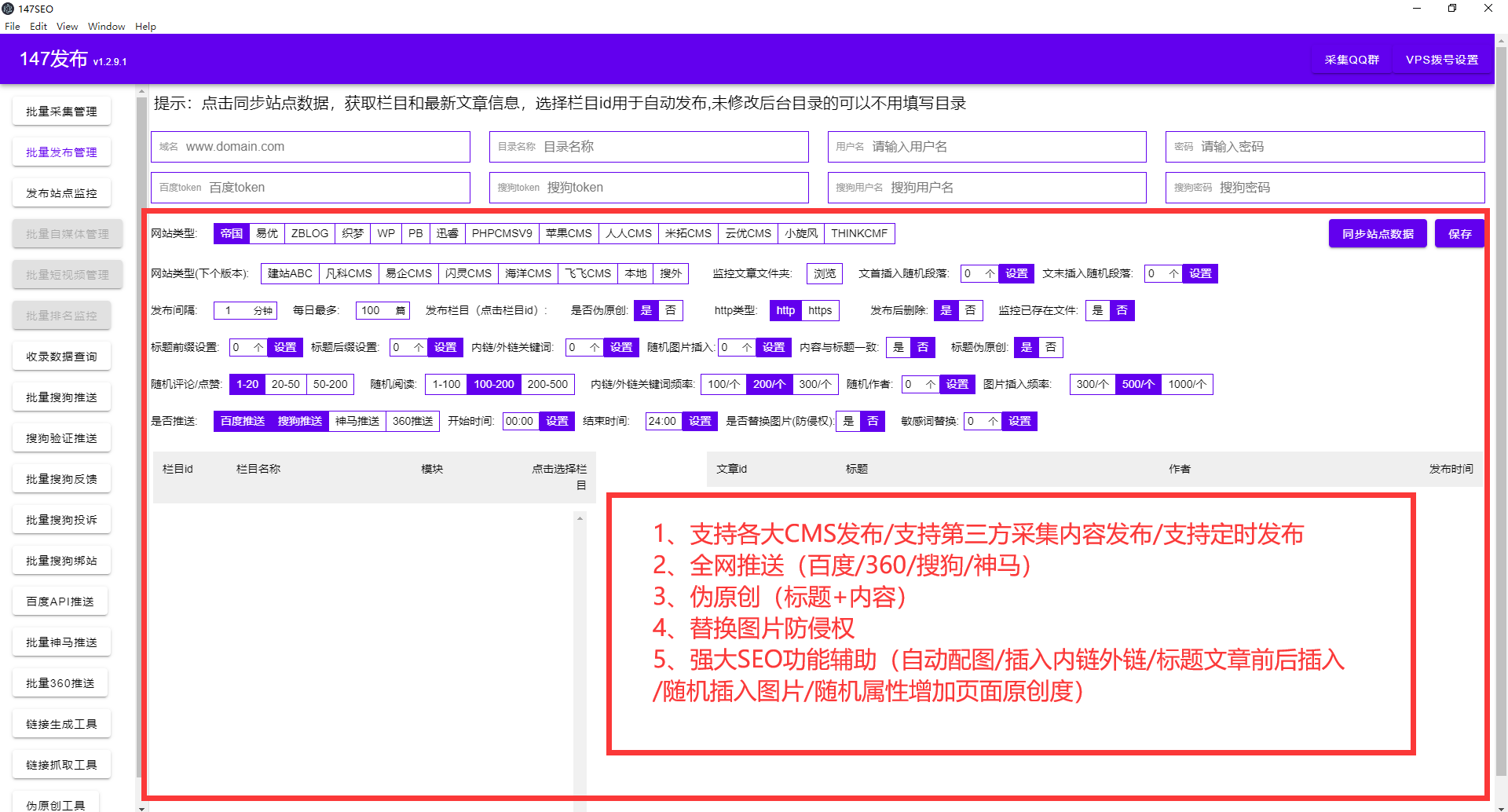
Task: Click the 同步站点数据 button
Action: [x=1377, y=233]
